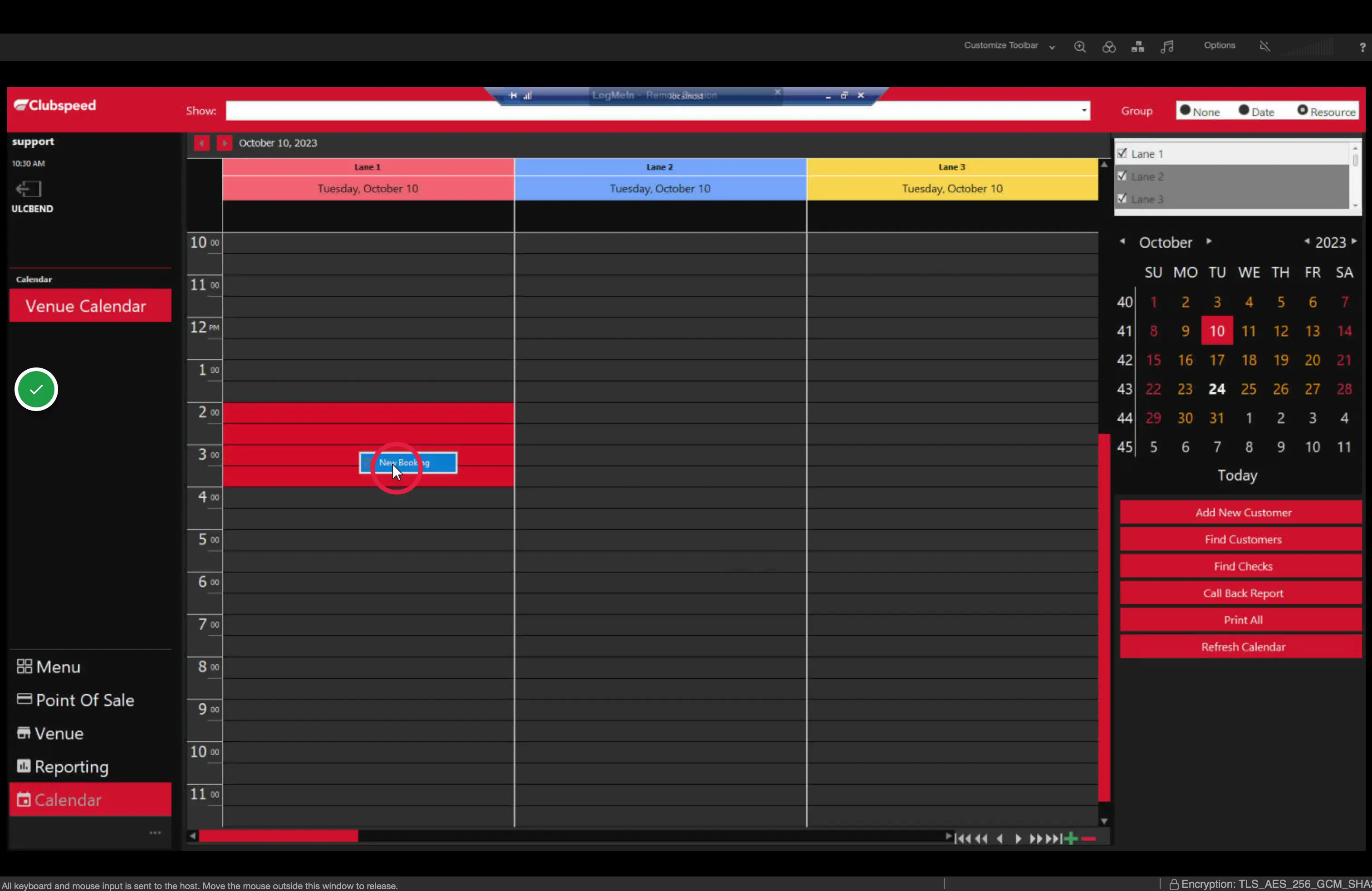Go to next day with red right arrow
Screen dimensions: 1372x891
[x=224, y=143]
